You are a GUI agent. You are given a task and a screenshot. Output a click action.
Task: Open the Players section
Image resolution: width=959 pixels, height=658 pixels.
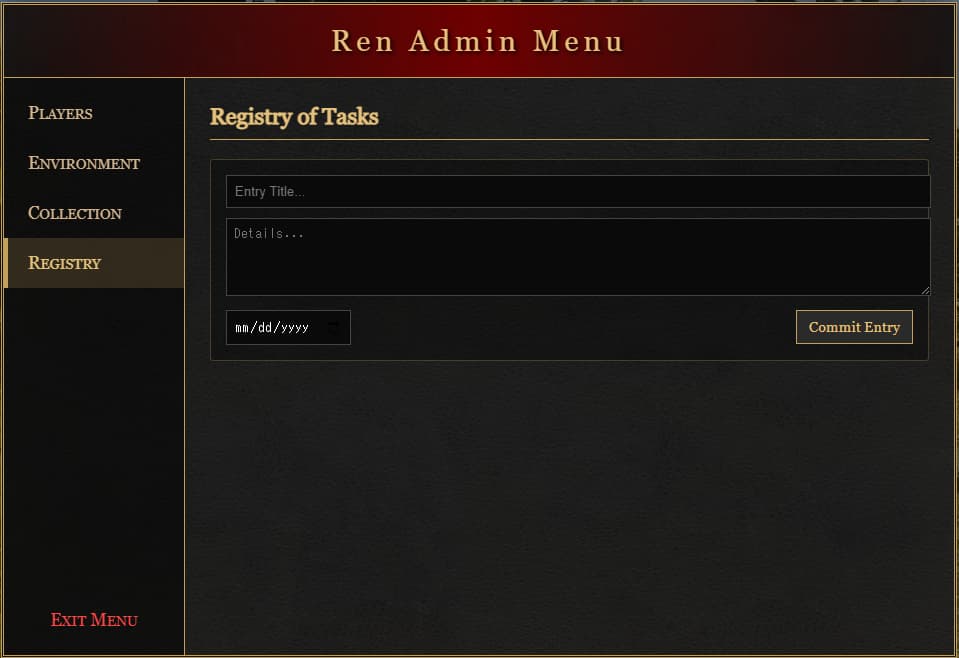61,113
